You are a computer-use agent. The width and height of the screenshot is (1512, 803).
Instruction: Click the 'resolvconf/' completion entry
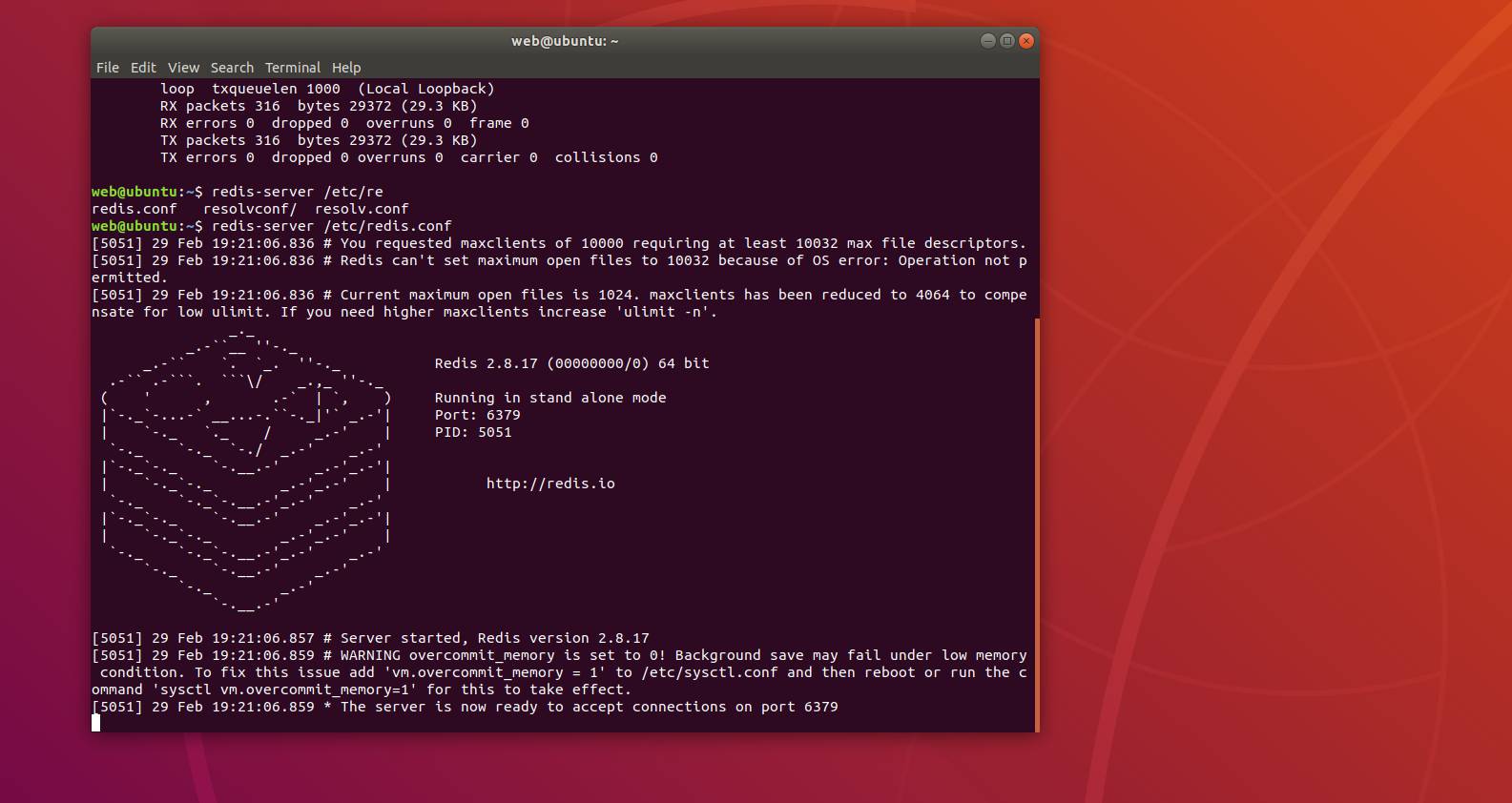click(250, 209)
